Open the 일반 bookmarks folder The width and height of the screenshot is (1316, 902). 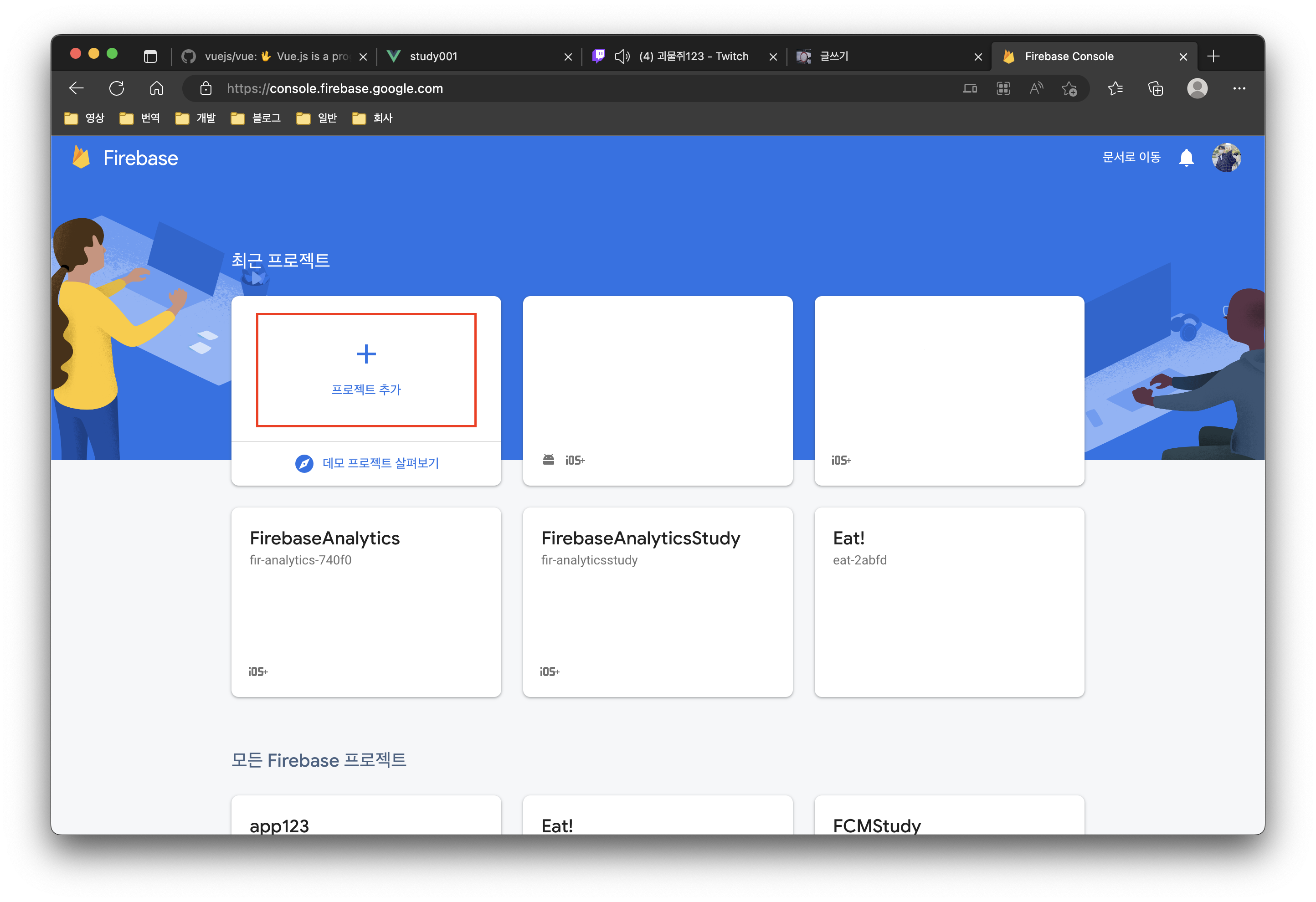tap(317, 118)
